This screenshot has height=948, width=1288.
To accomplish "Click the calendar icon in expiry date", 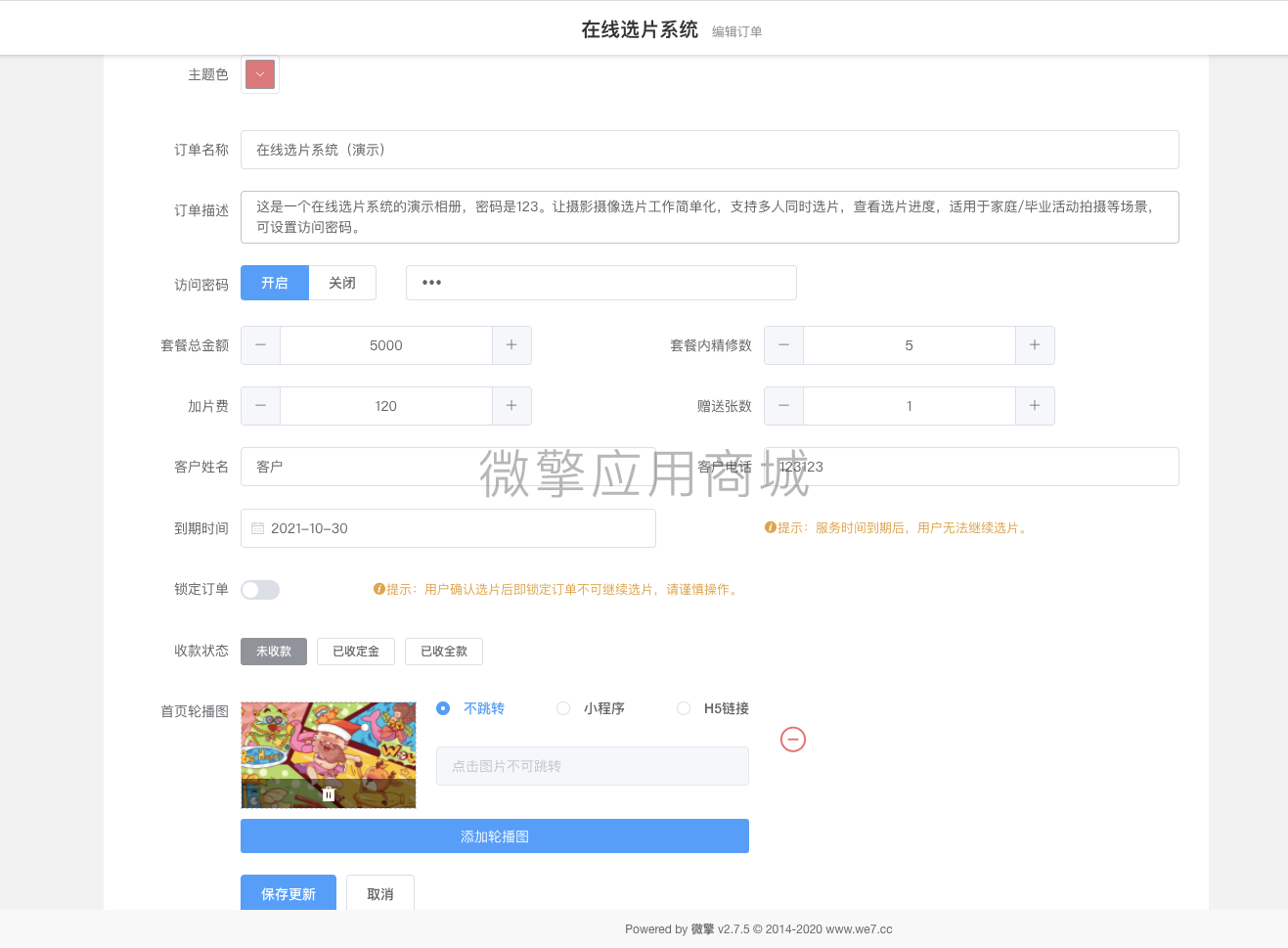I will click(x=258, y=528).
